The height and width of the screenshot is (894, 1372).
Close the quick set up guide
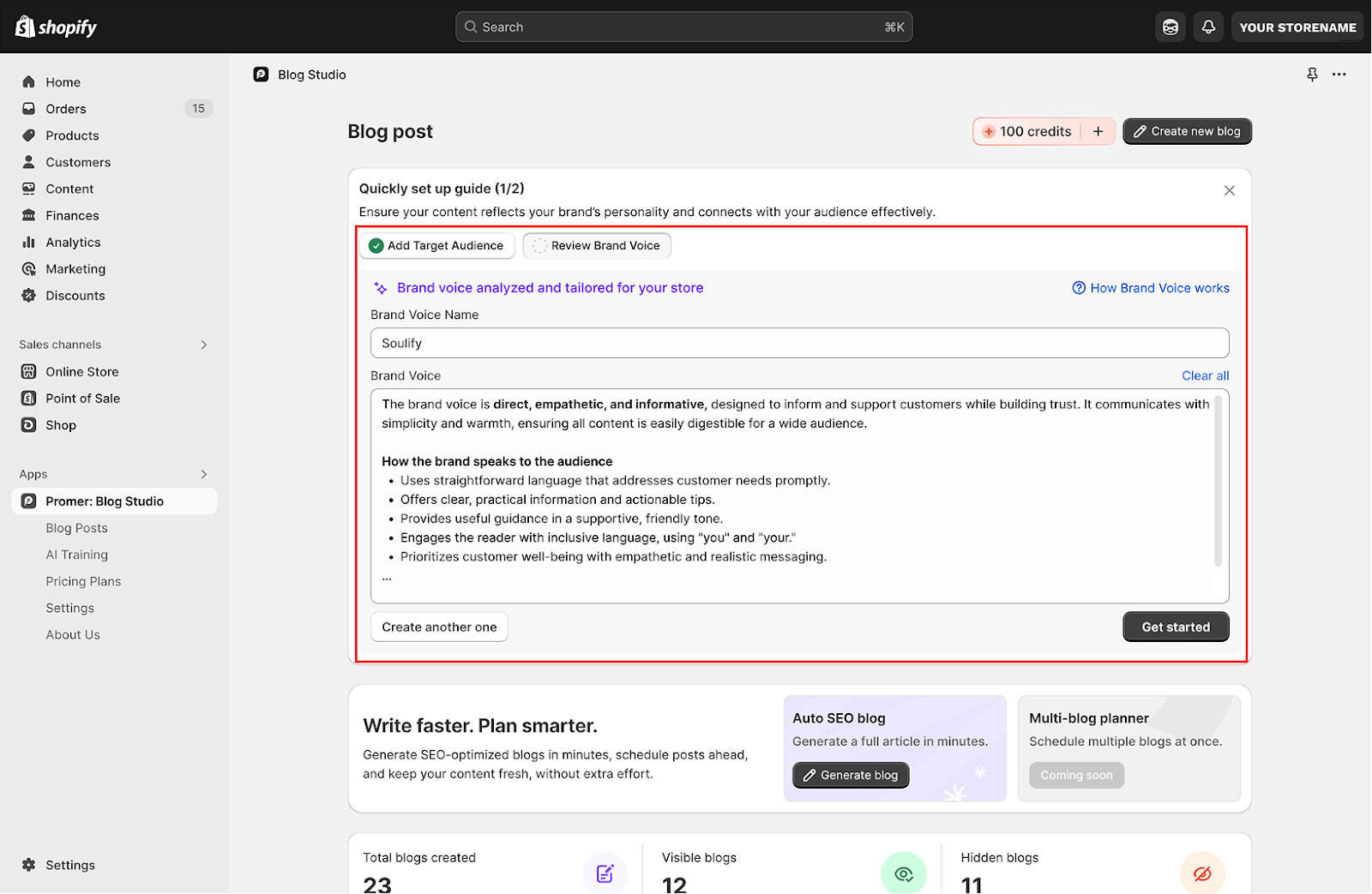point(1230,190)
